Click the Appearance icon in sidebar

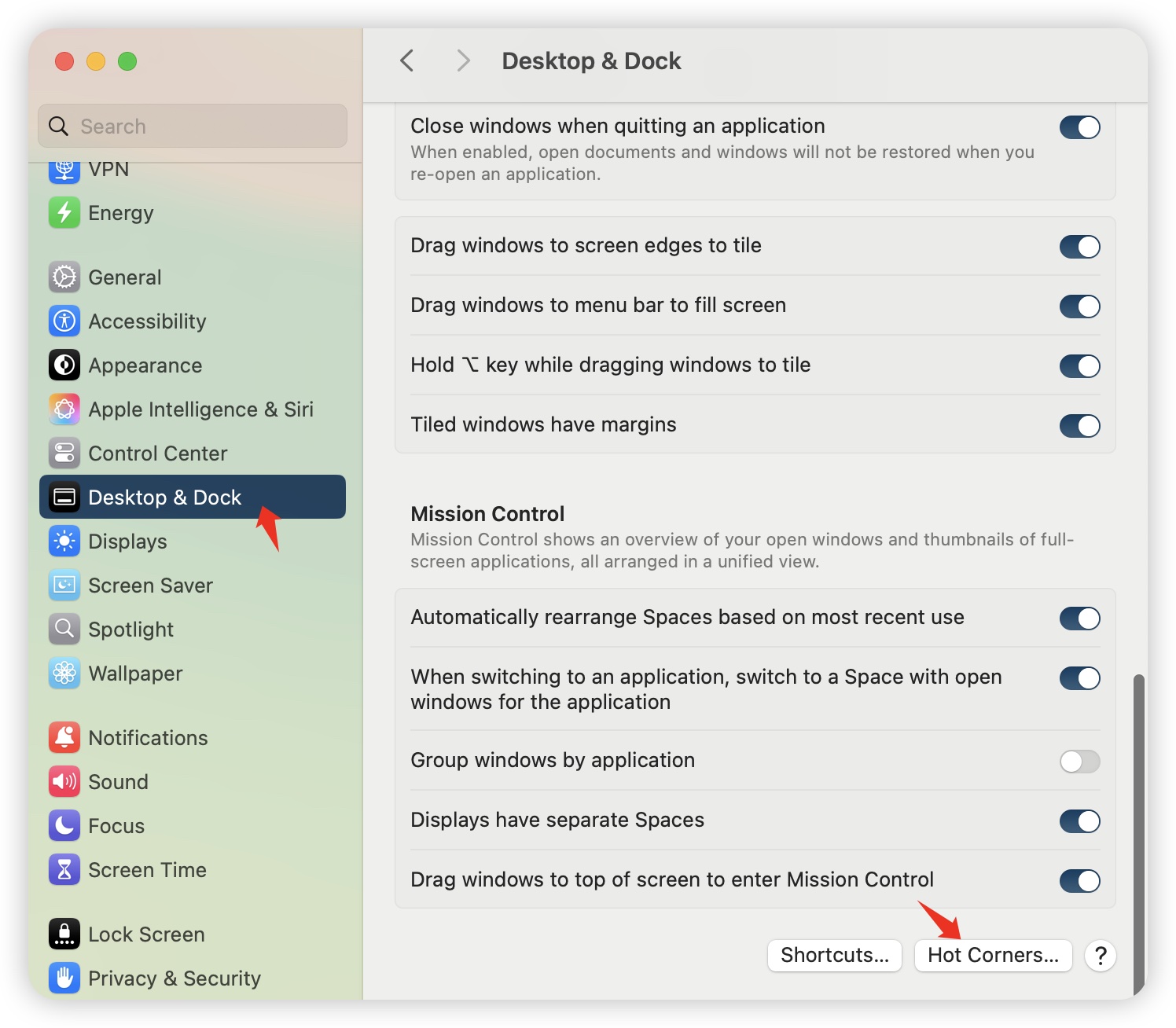coord(64,365)
